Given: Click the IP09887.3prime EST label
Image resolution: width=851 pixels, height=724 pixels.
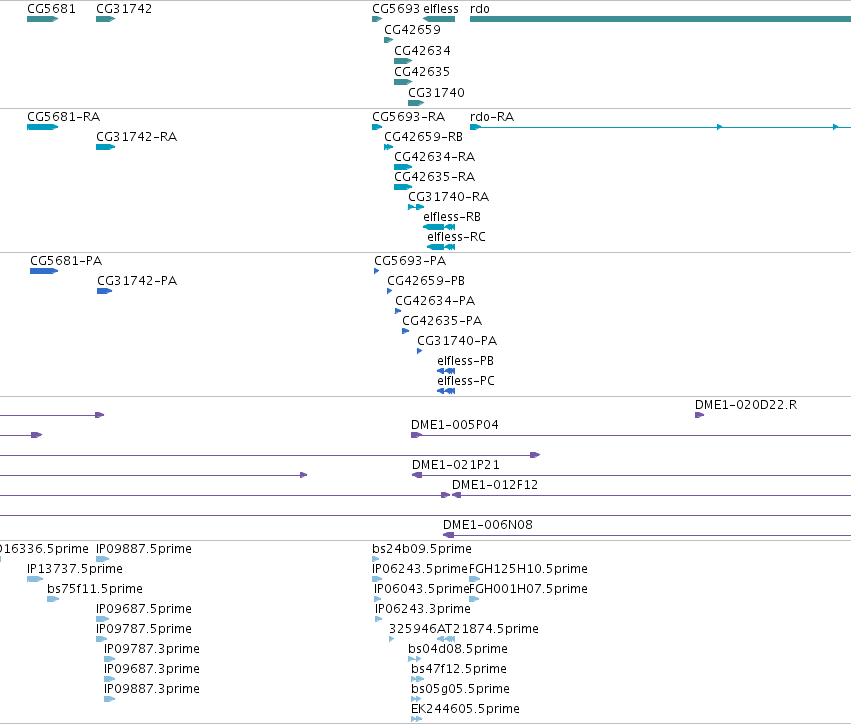Looking at the screenshot, I should [x=152, y=689].
